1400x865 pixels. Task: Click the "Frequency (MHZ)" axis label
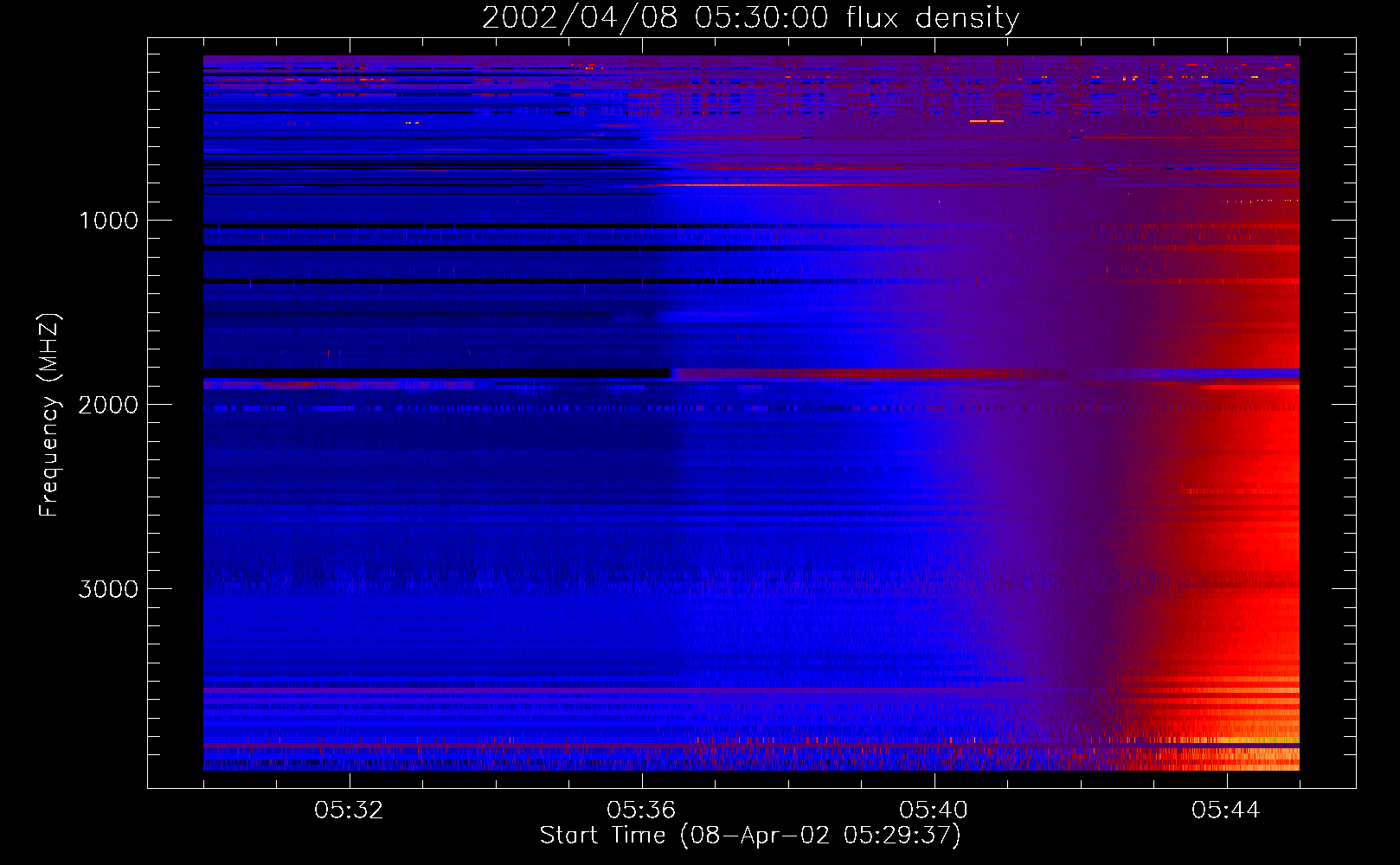tap(49, 415)
